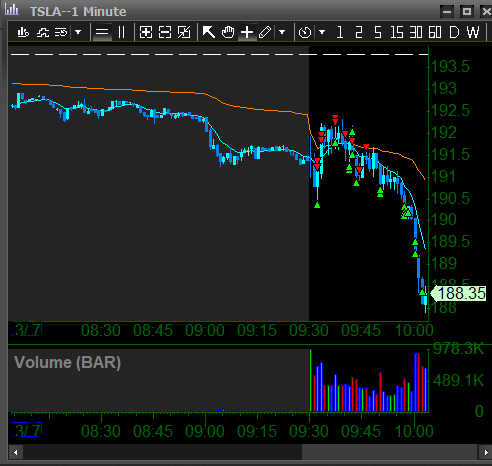492x466 pixels.
Task: Click the TSLA--1 Minute window title
Action: (78, 12)
